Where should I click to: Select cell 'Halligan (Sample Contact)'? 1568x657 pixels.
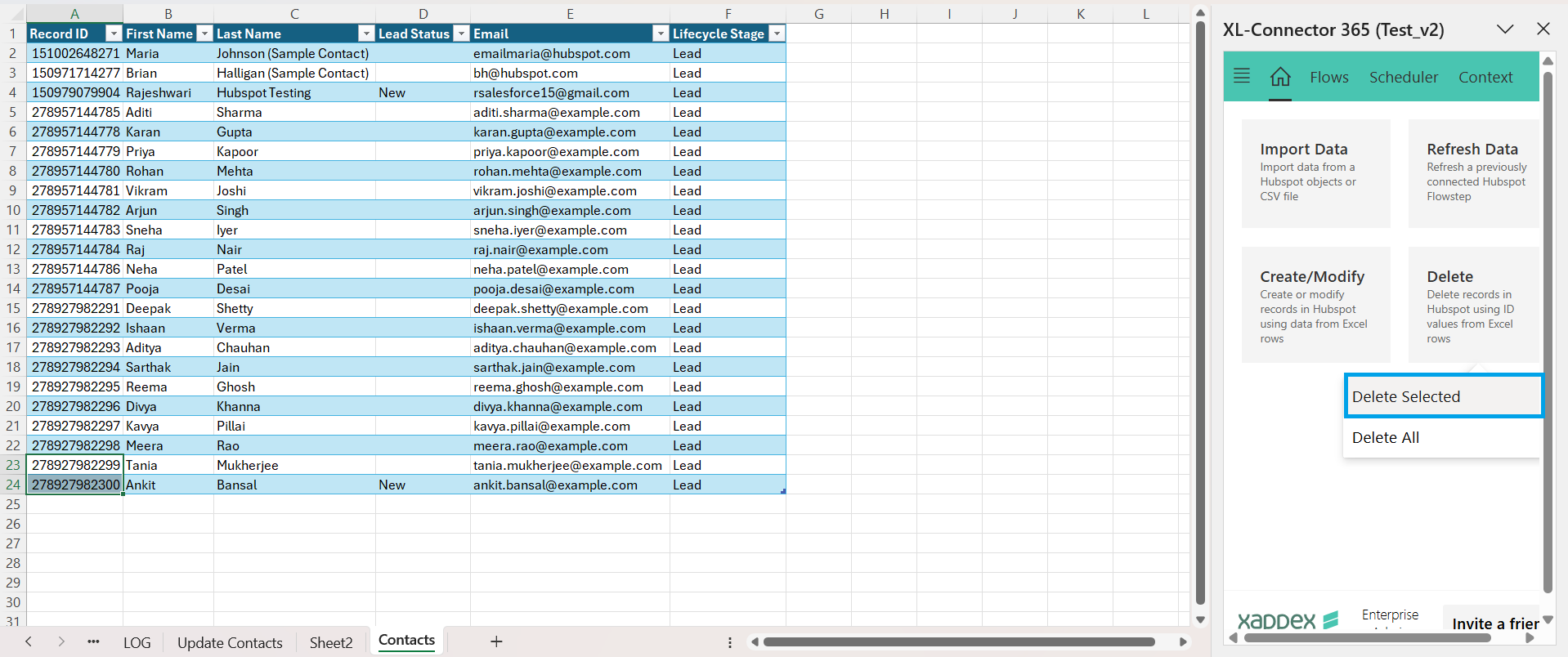click(x=294, y=73)
